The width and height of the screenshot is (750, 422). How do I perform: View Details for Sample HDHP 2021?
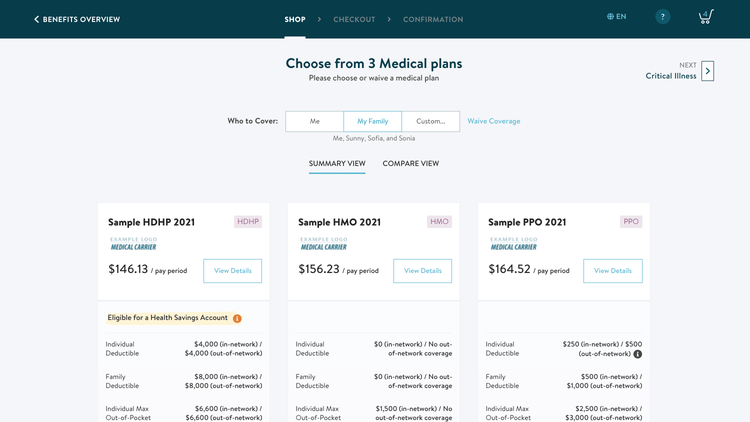[x=232, y=271]
